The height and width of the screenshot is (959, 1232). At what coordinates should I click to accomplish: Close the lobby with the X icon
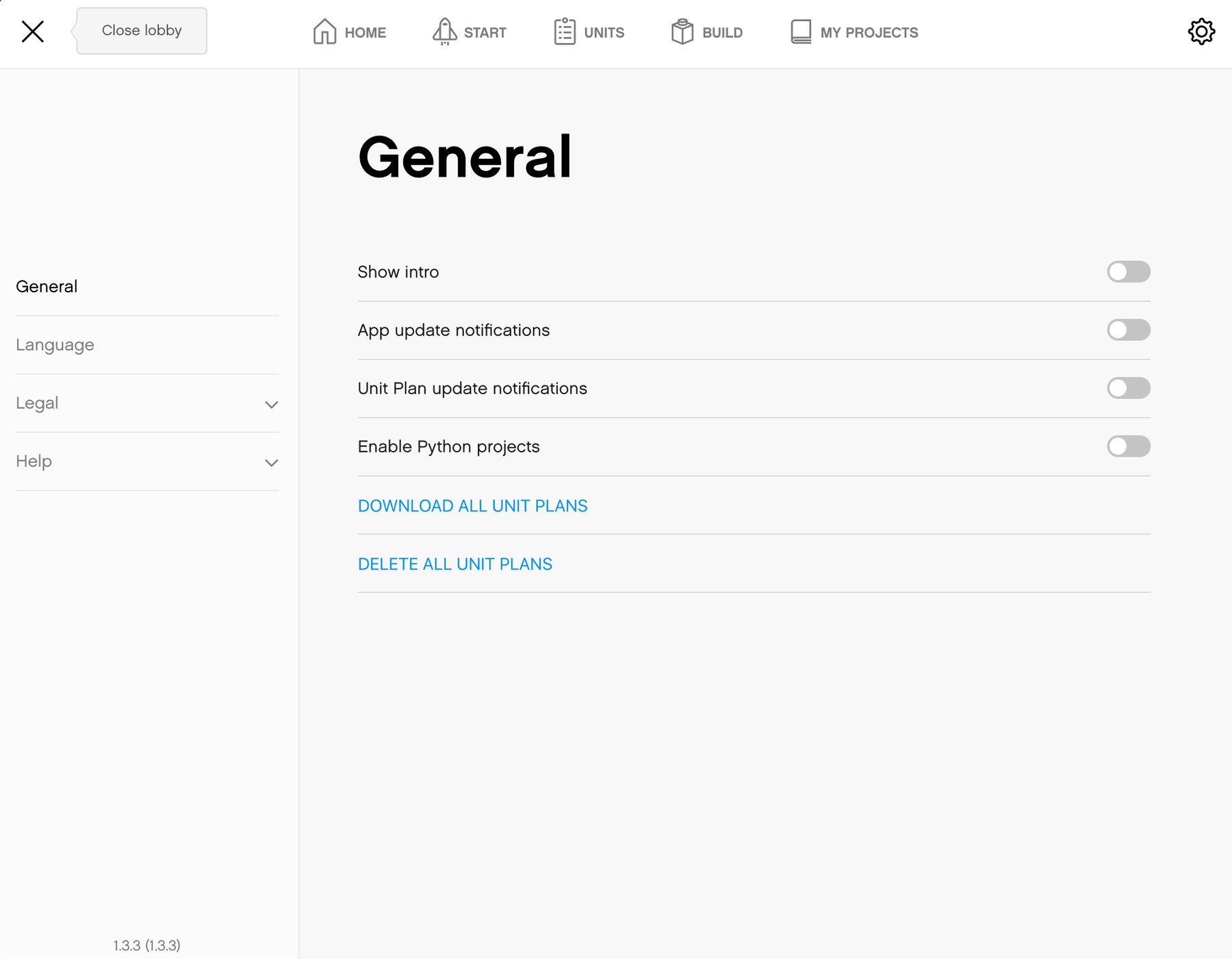point(33,31)
